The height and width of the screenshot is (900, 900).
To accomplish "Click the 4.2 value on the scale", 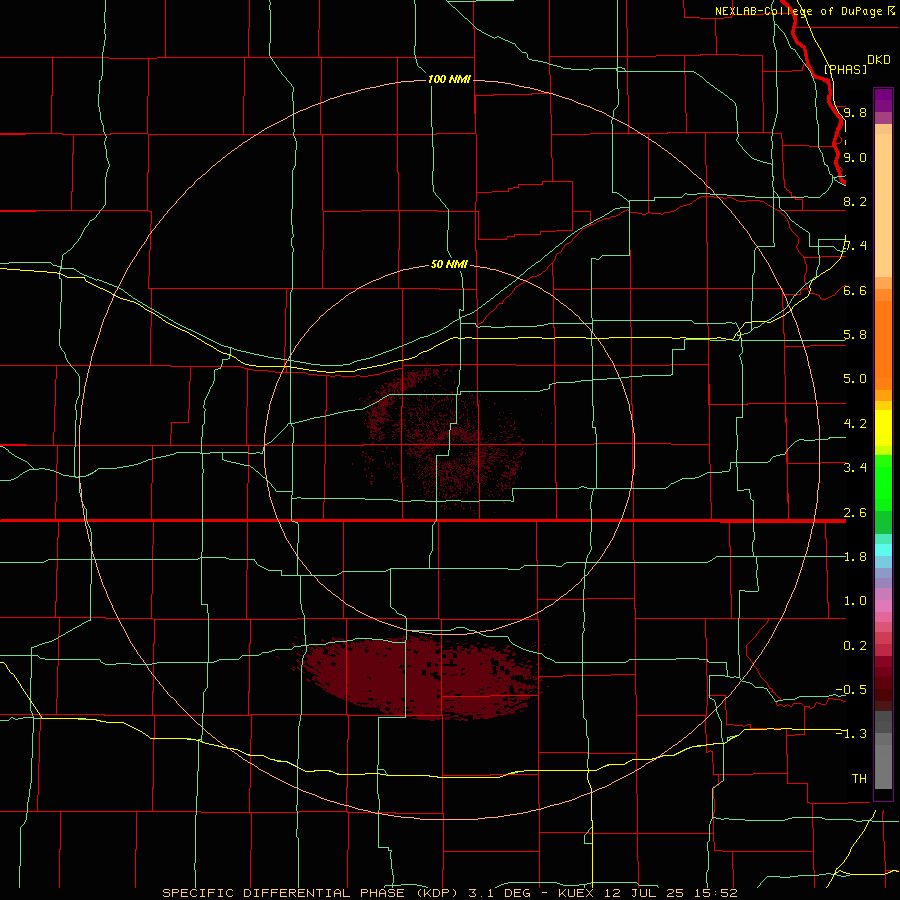I will [x=855, y=424].
